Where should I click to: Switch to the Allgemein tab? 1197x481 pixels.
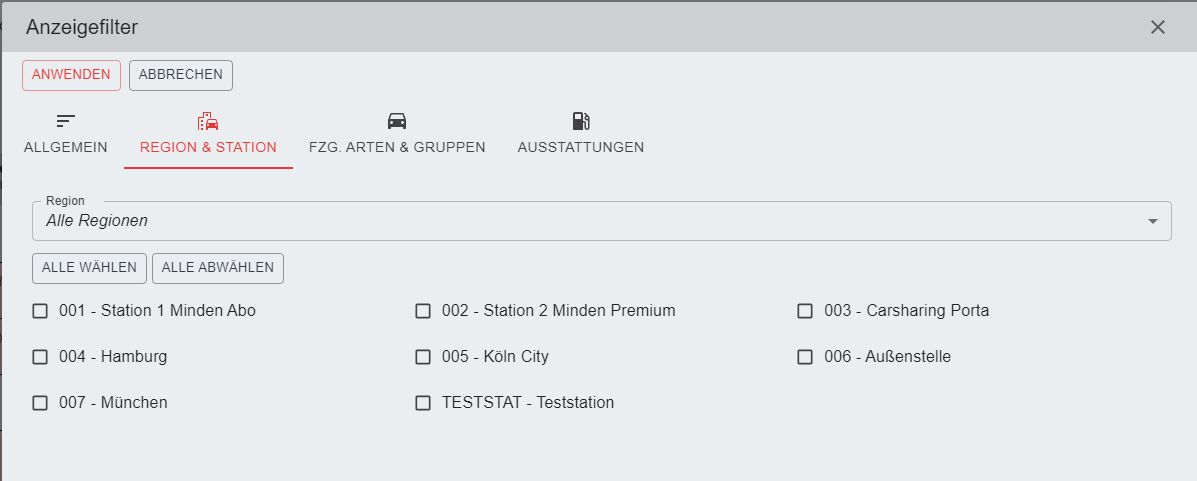click(66, 147)
